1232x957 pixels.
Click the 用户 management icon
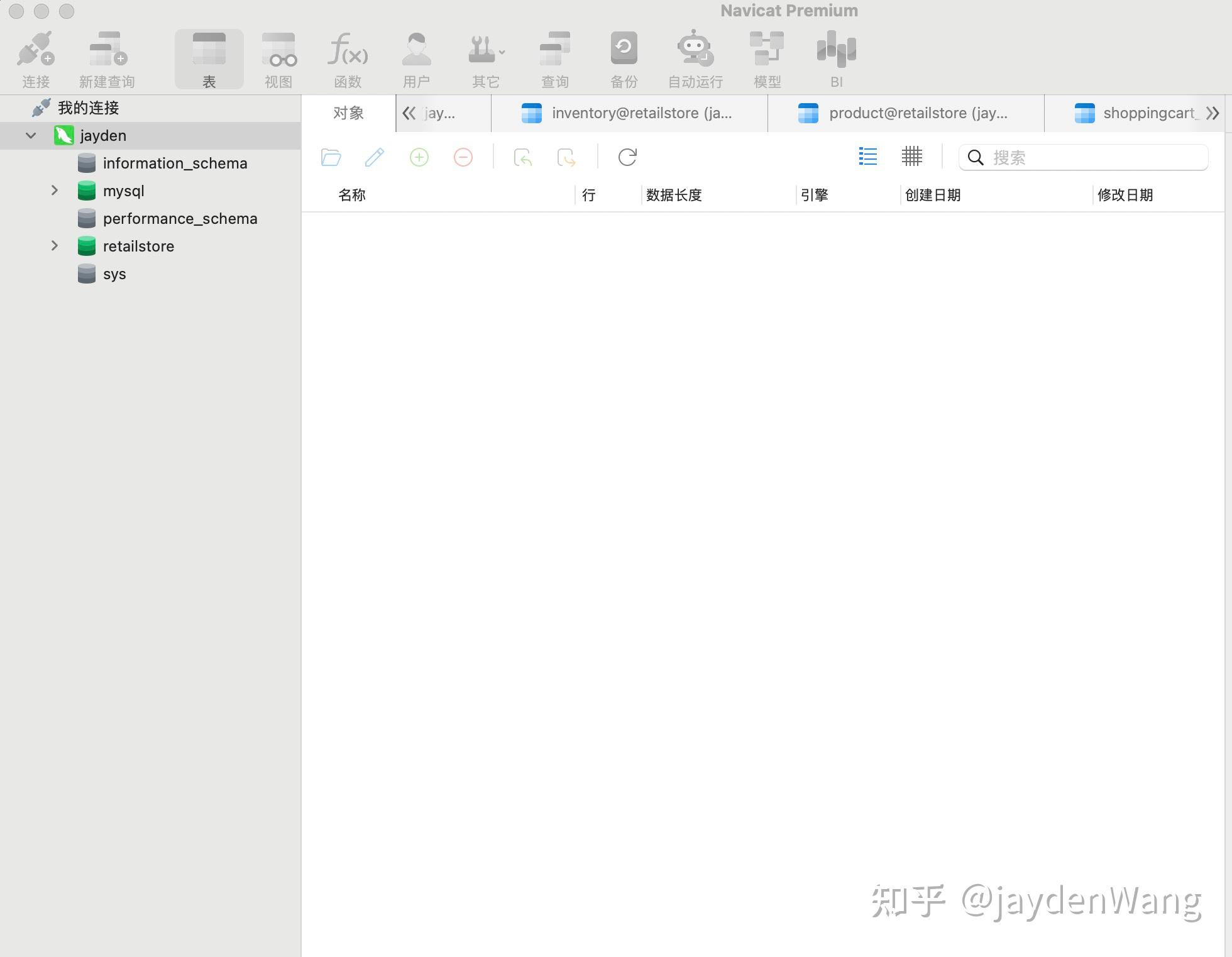click(416, 57)
